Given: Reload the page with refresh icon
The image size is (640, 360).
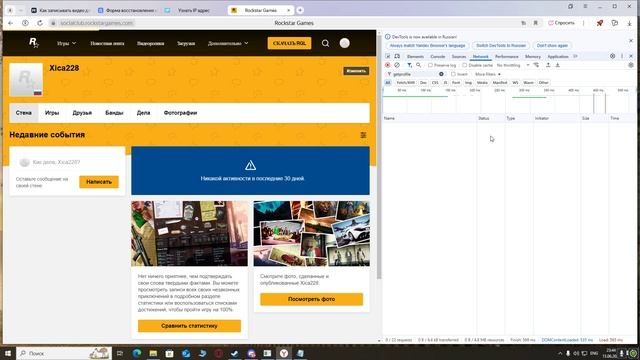Looking at the screenshot, I should pyautogui.click(x=40, y=23).
